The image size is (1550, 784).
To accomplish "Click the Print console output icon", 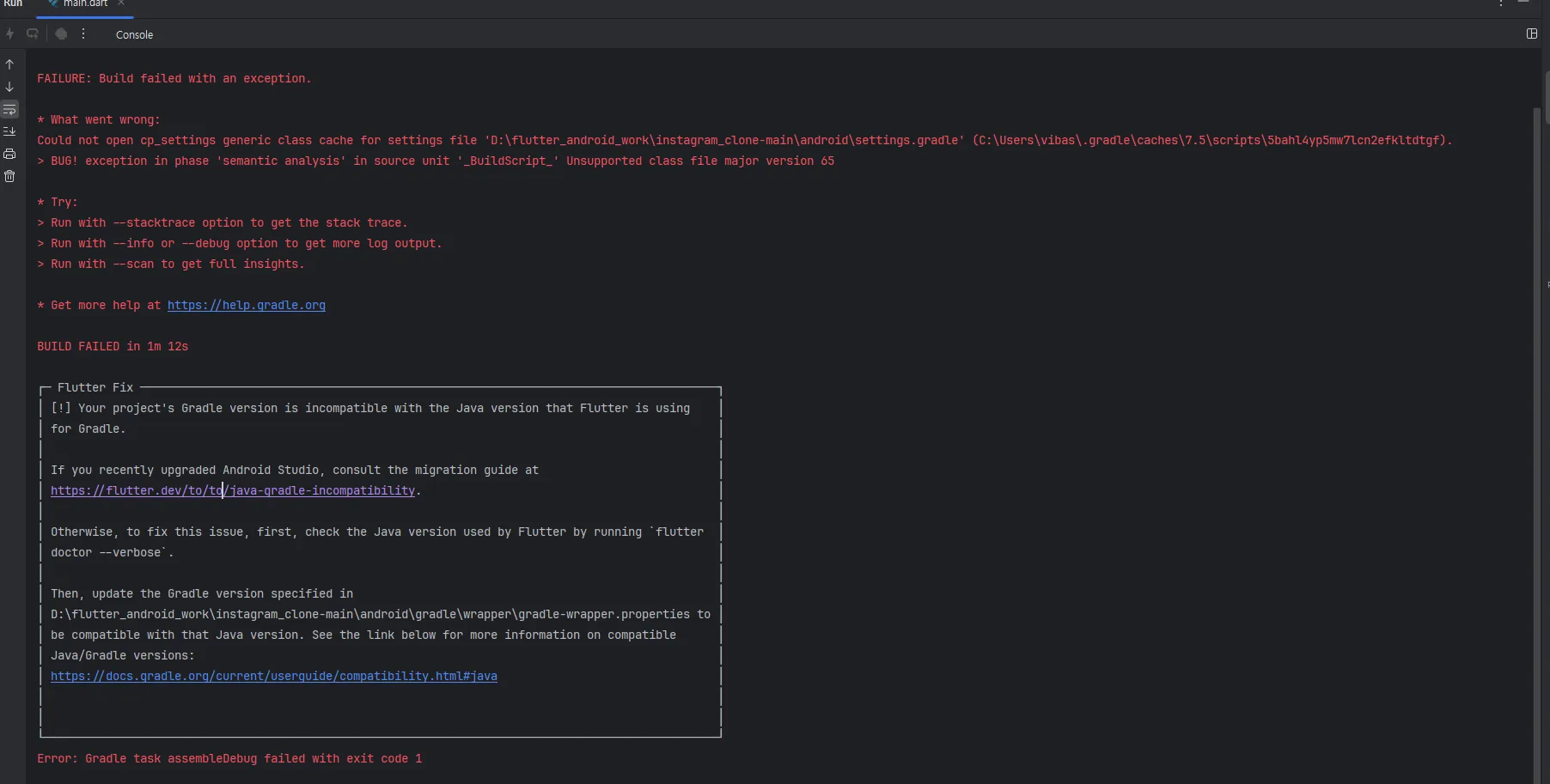I will (x=9, y=154).
